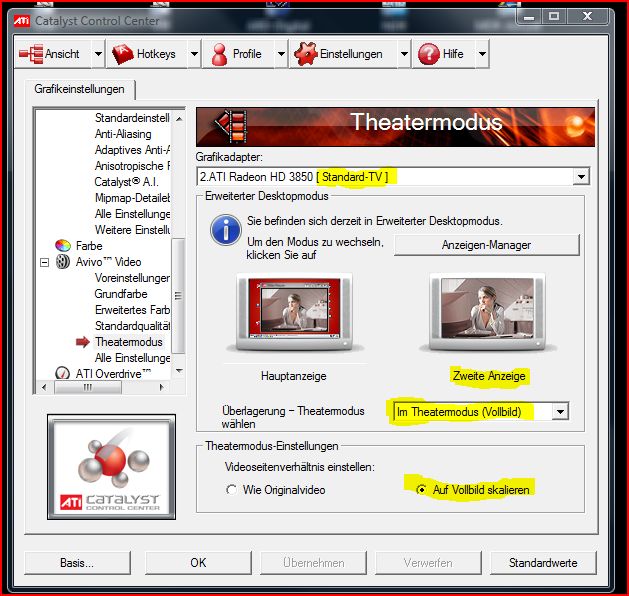This screenshot has width=629, height=596.
Task: Click the Überlagerung Theatermodus dropdown arrow
Action: [560, 412]
